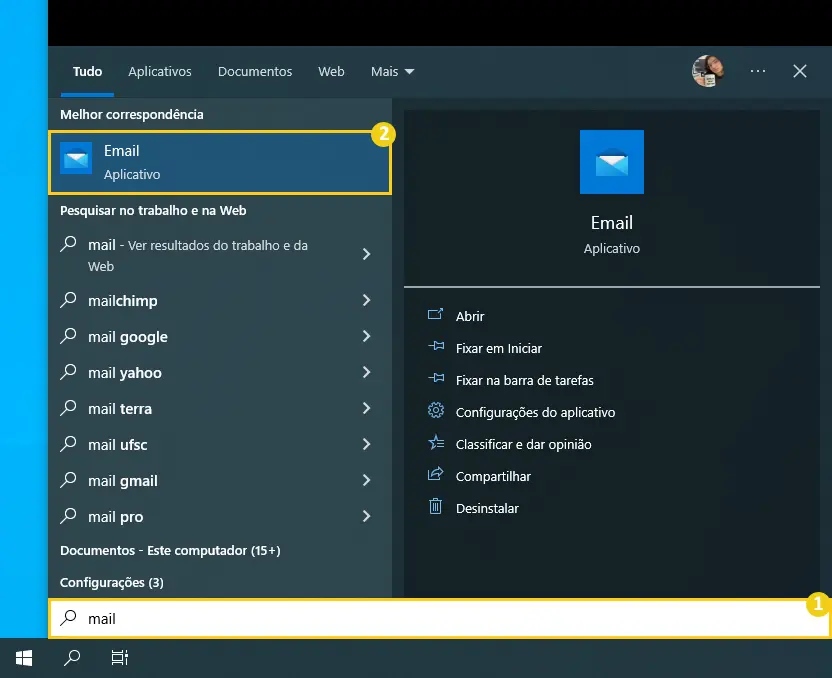Switch to the Documentos tab
Image resolution: width=832 pixels, height=678 pixels.
pos(255,72)
